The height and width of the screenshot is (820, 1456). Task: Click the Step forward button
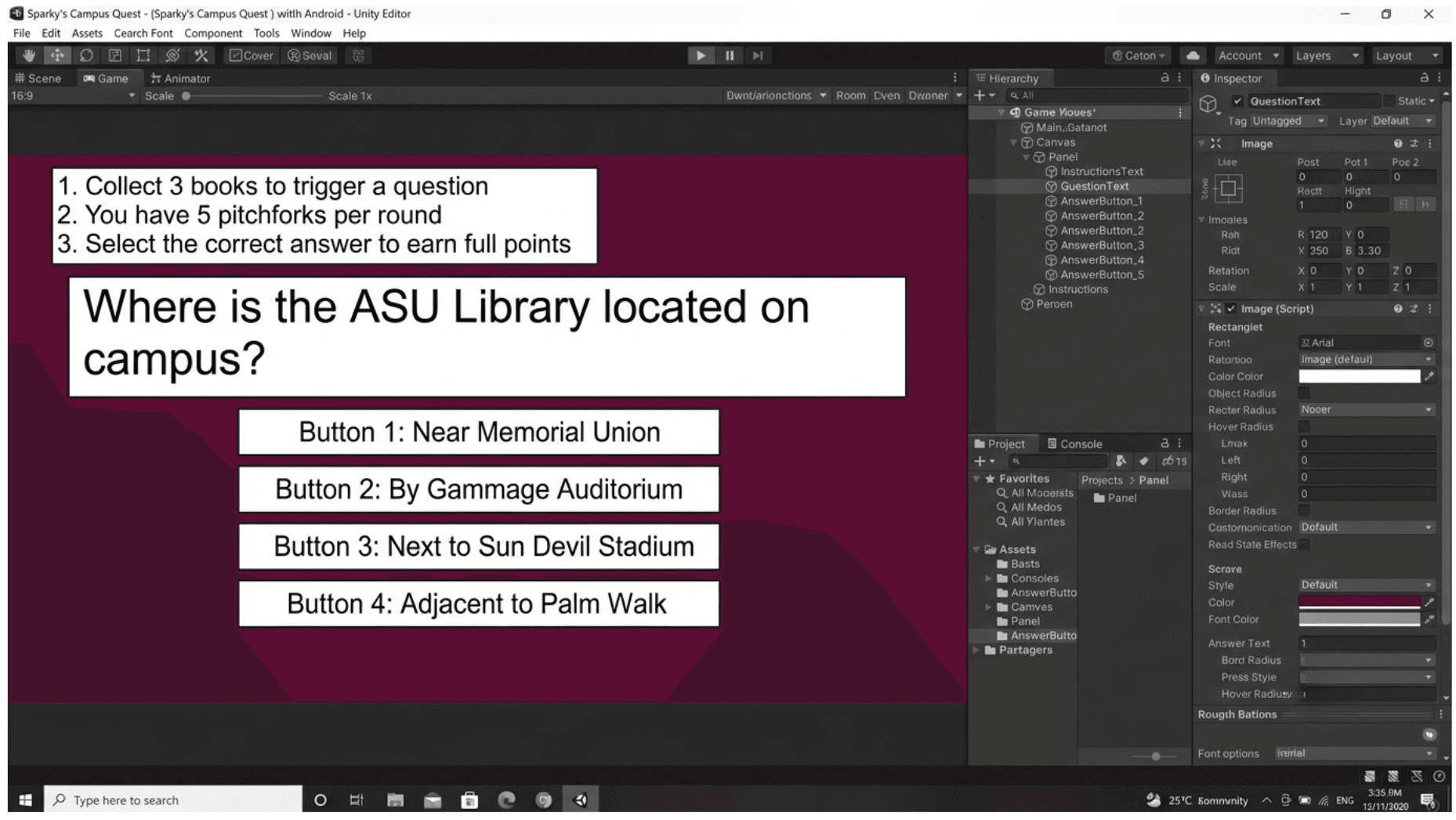click(x=758, y=56)
